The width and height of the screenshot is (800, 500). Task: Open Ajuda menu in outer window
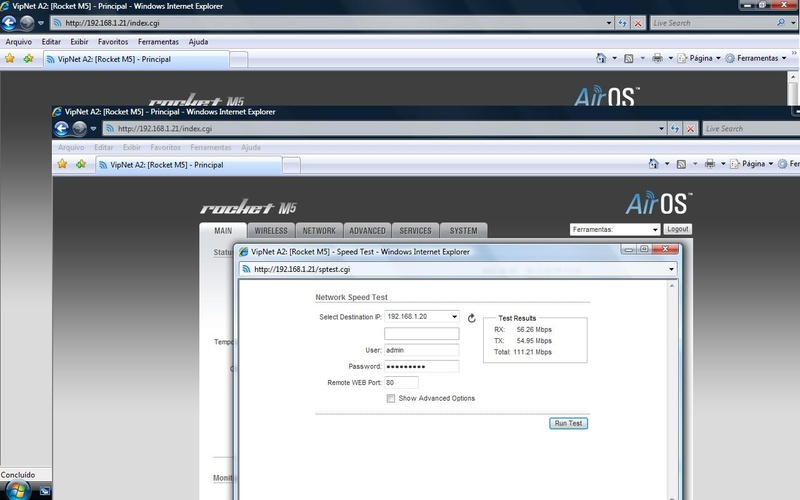pyautogui.click(x=198, y=42)
